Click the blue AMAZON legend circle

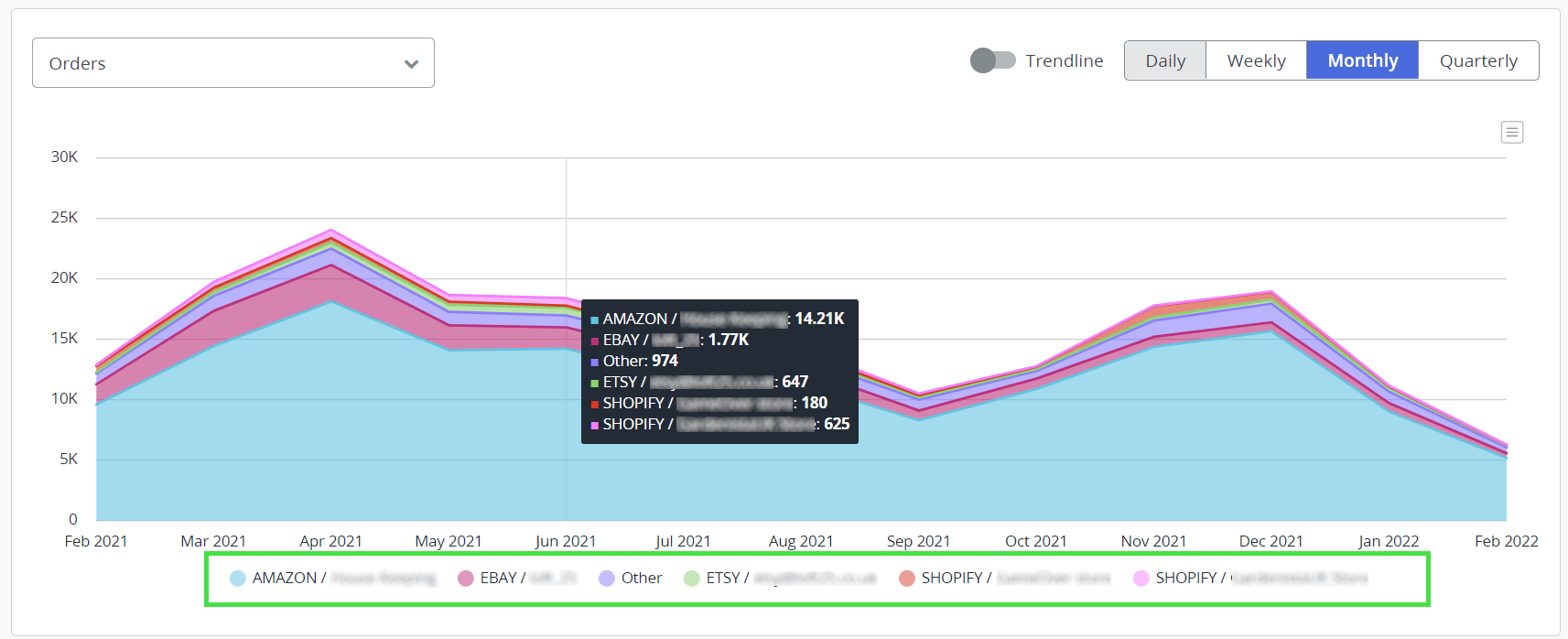click(x=238, y=579)
